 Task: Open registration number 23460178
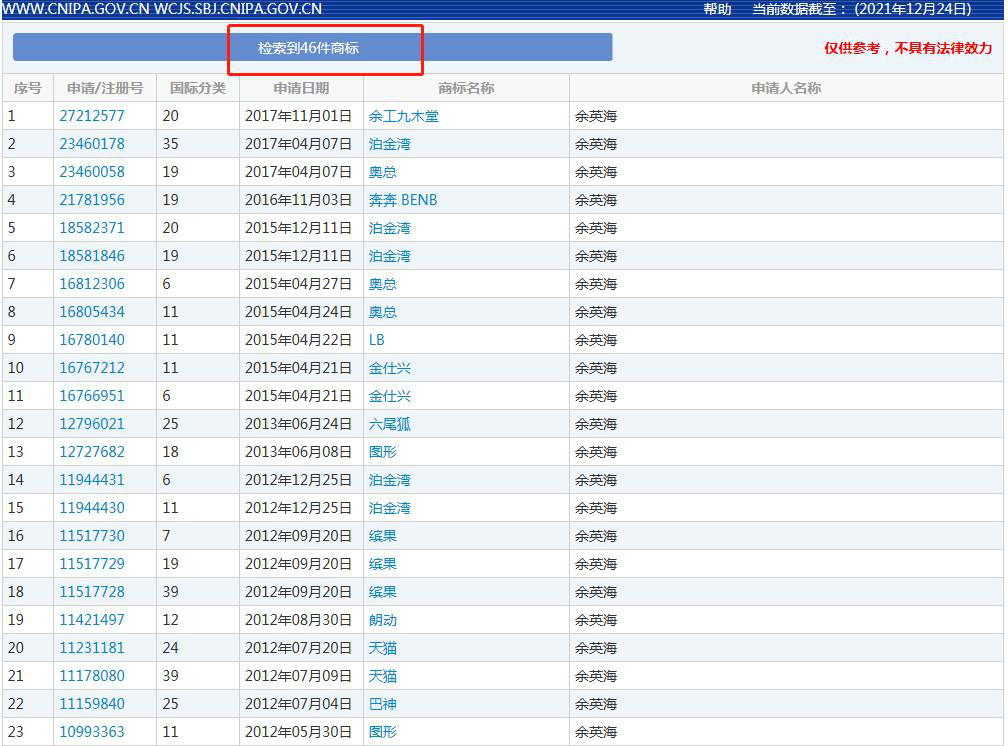(92, 144)
